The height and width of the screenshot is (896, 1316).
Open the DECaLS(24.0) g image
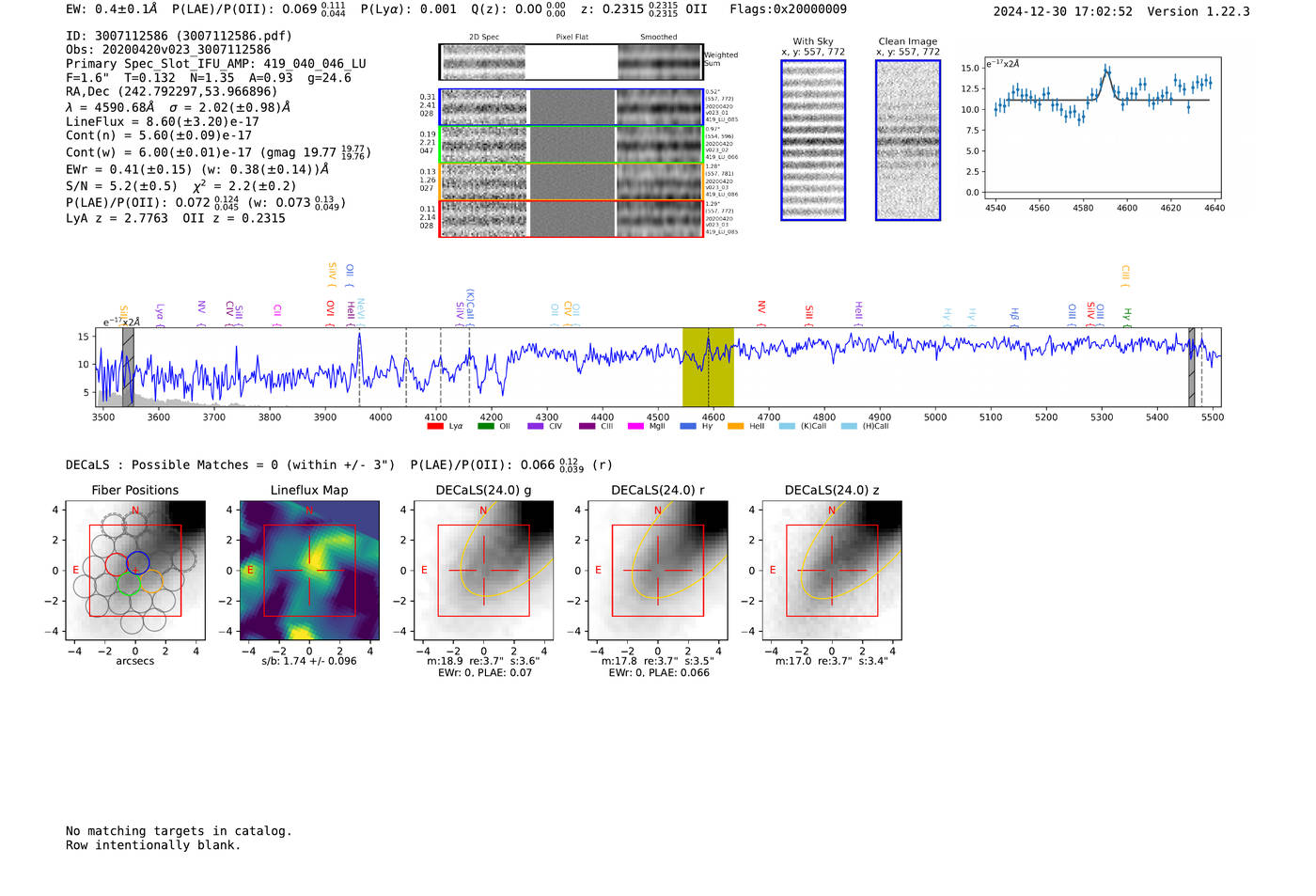tap(484, 571)
